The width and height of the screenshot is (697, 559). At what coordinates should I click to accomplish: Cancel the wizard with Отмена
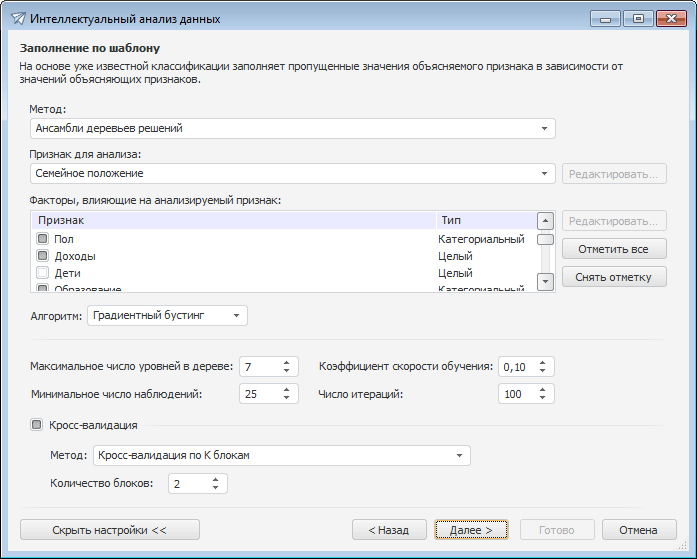638,530
